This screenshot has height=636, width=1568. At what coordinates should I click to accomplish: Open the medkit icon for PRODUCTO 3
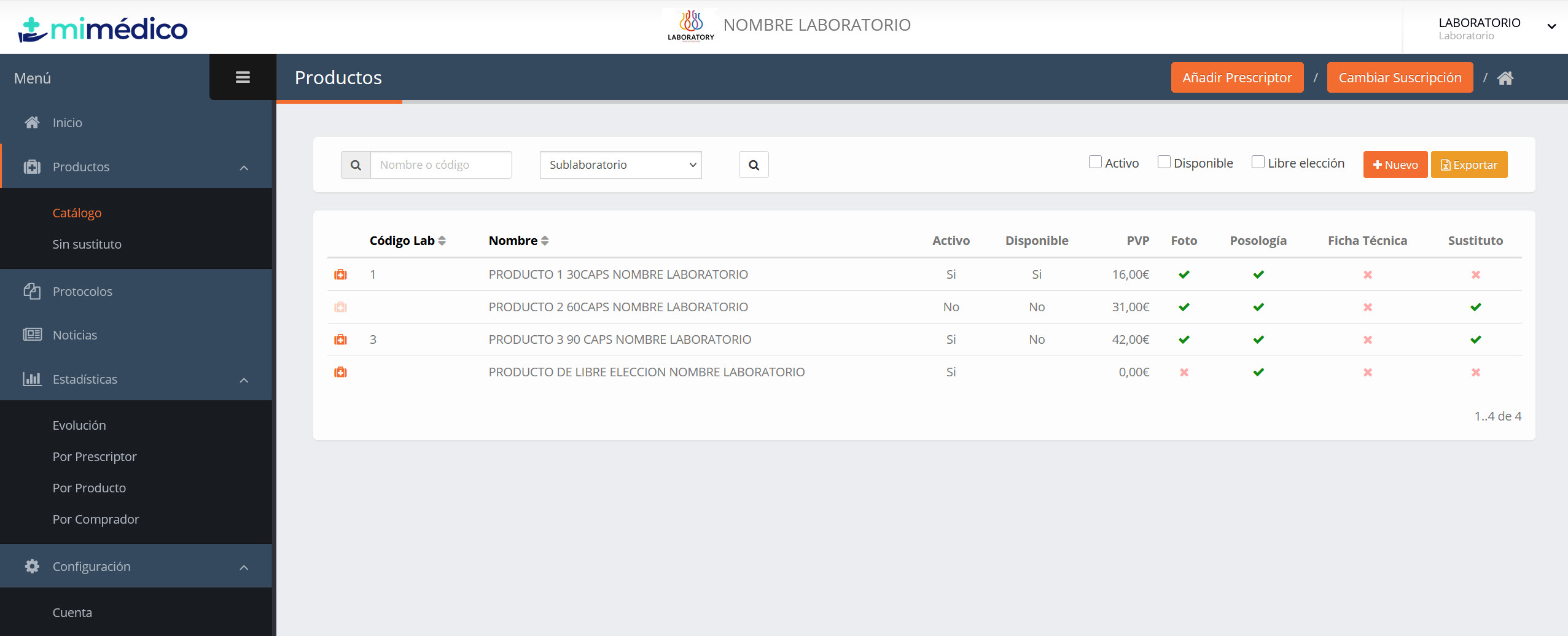340,339
